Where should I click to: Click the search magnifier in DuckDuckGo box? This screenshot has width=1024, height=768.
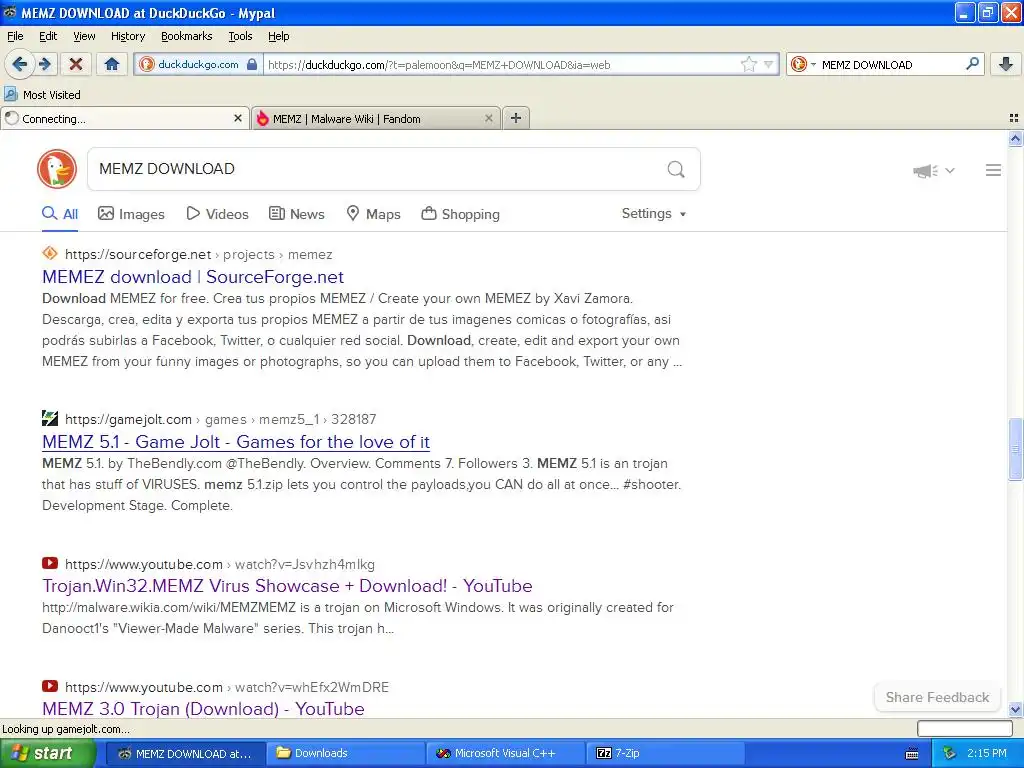(676, 169)
